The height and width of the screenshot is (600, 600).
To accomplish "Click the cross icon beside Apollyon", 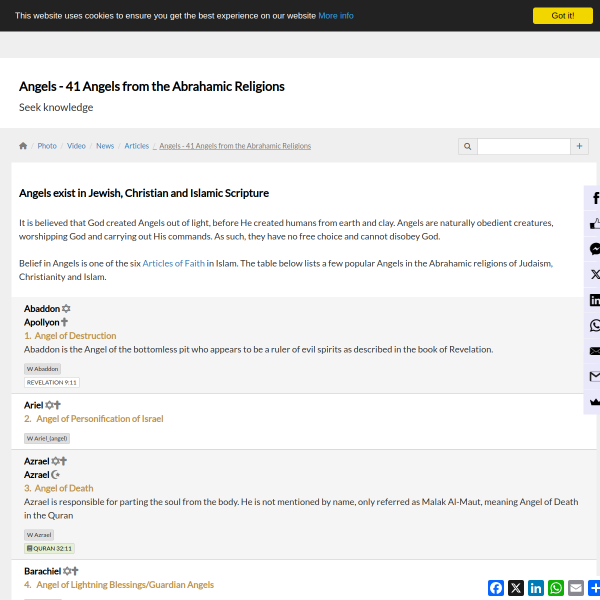I will (65, 322).
